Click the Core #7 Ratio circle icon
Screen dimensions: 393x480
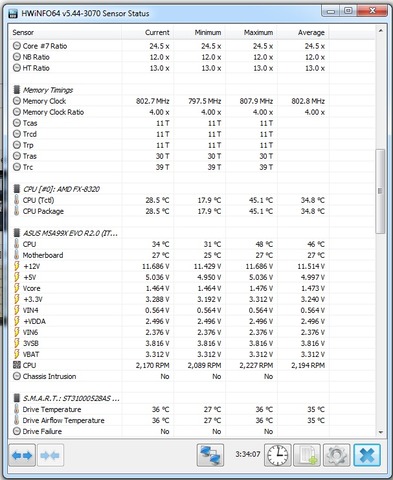pyautogui.click(x=17, y=46)
